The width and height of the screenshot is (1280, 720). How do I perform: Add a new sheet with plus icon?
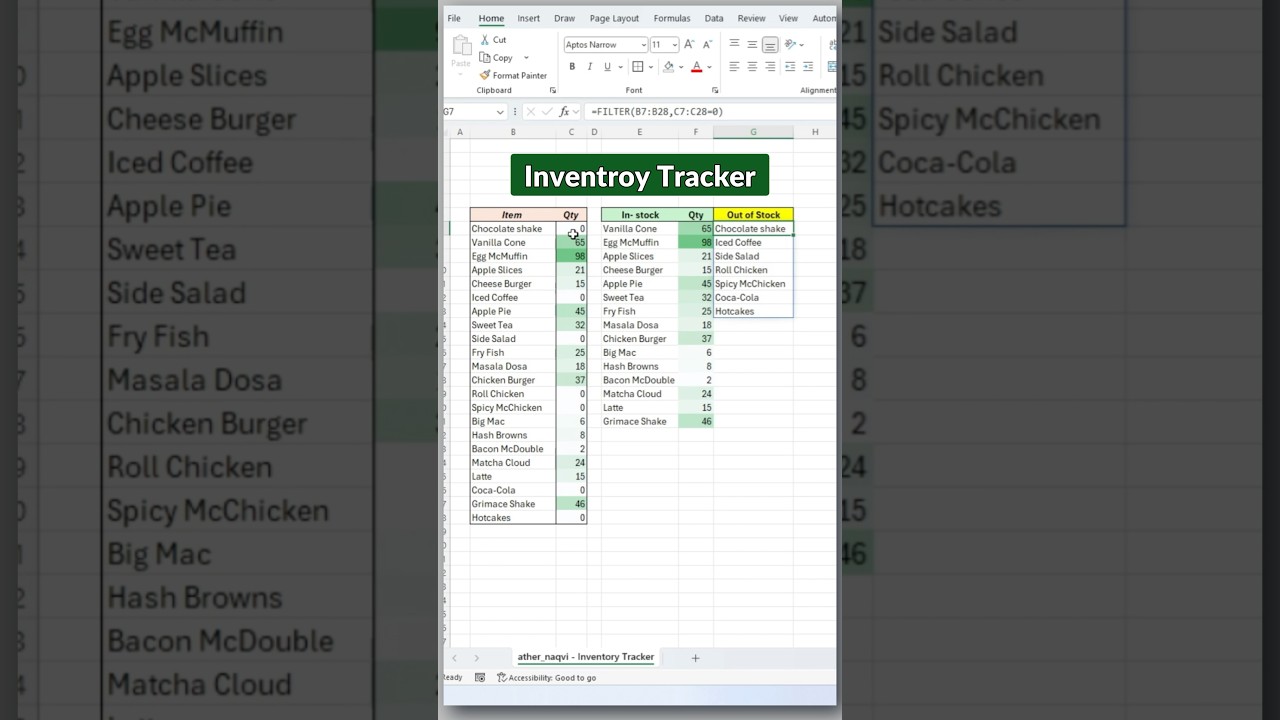pos(695,658)
